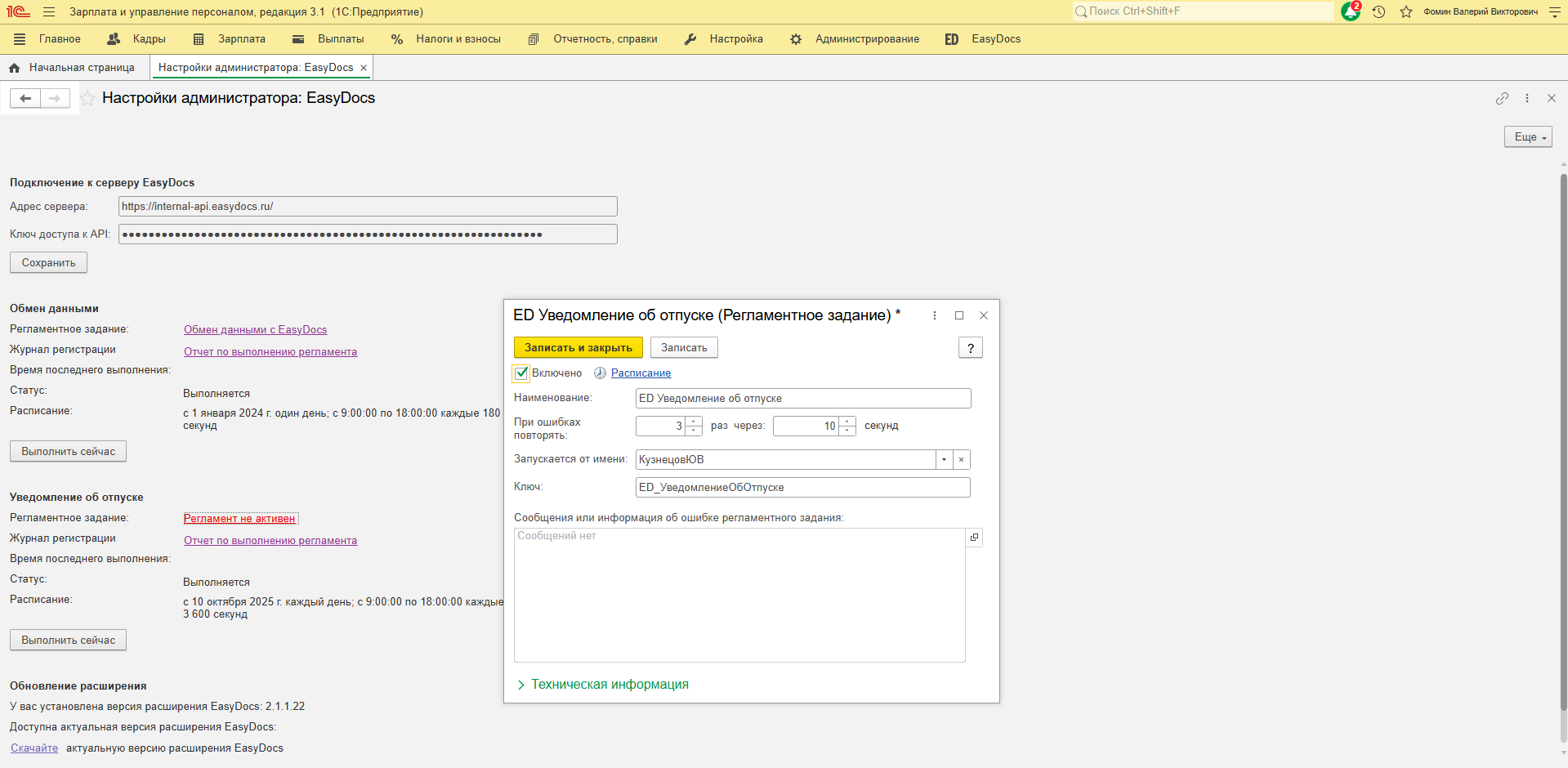Screen dimensions: 1568x768
Task: Add this page to favorites star
Action: tap(87, 99)
